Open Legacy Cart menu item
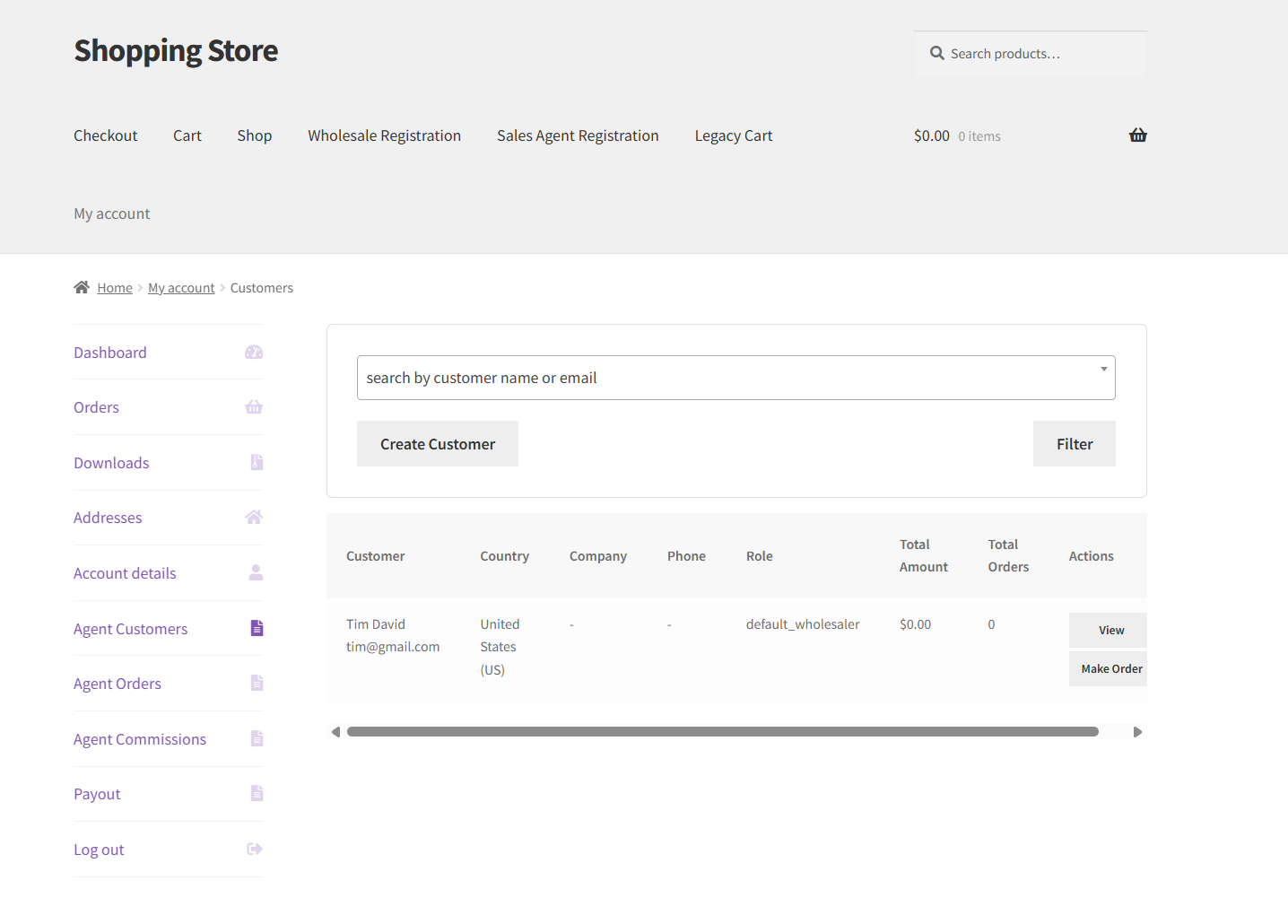Image resolution: width=1288 pixels, height=924 pixels. coord(734,135)
